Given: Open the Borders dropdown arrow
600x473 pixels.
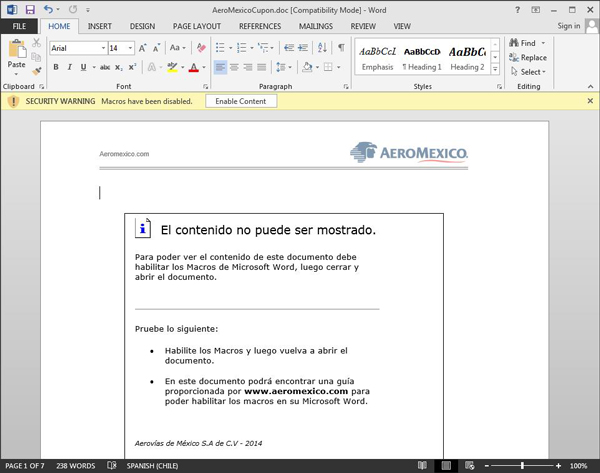Looking at the screenshot, I should [339, 67].
